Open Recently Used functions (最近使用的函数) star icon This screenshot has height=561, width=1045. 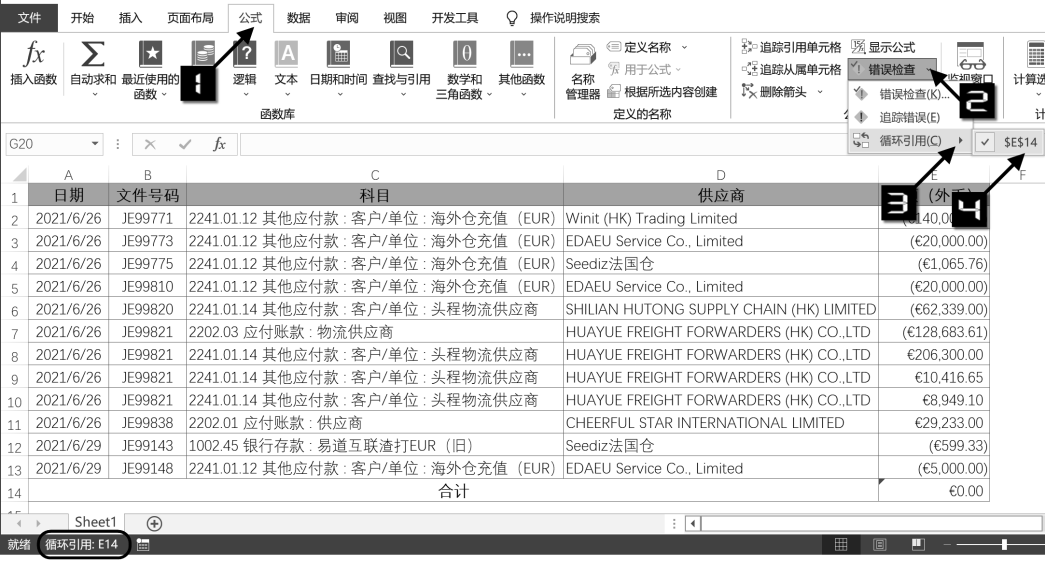point(150,55)
